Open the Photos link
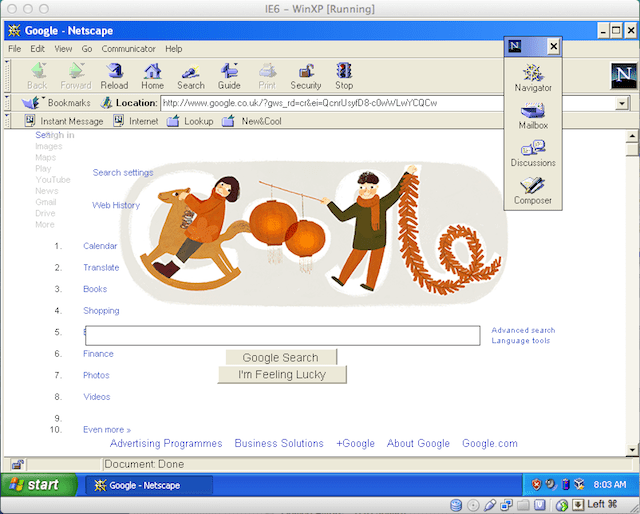Image resolution: width=640 pixels, height=514 pixels. point(96,375)
